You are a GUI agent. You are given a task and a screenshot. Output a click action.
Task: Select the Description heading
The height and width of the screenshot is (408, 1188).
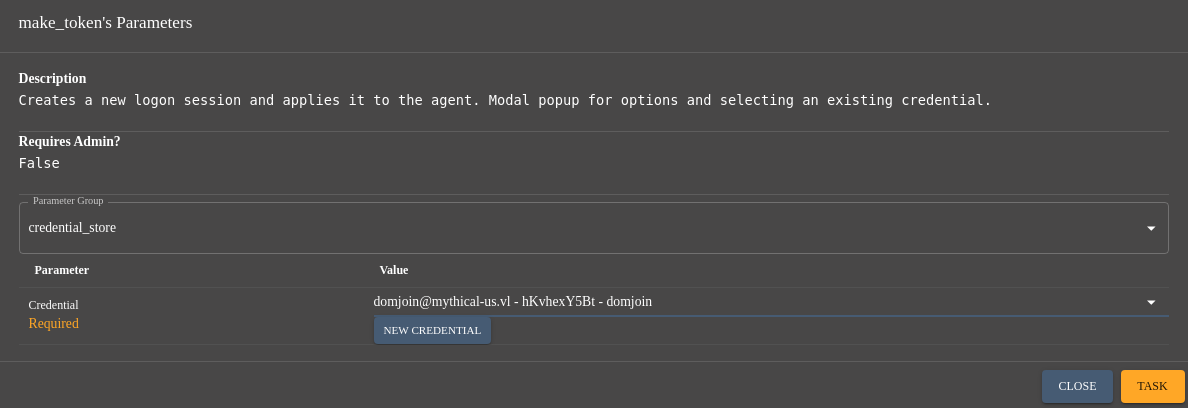[x=52, y=79]
